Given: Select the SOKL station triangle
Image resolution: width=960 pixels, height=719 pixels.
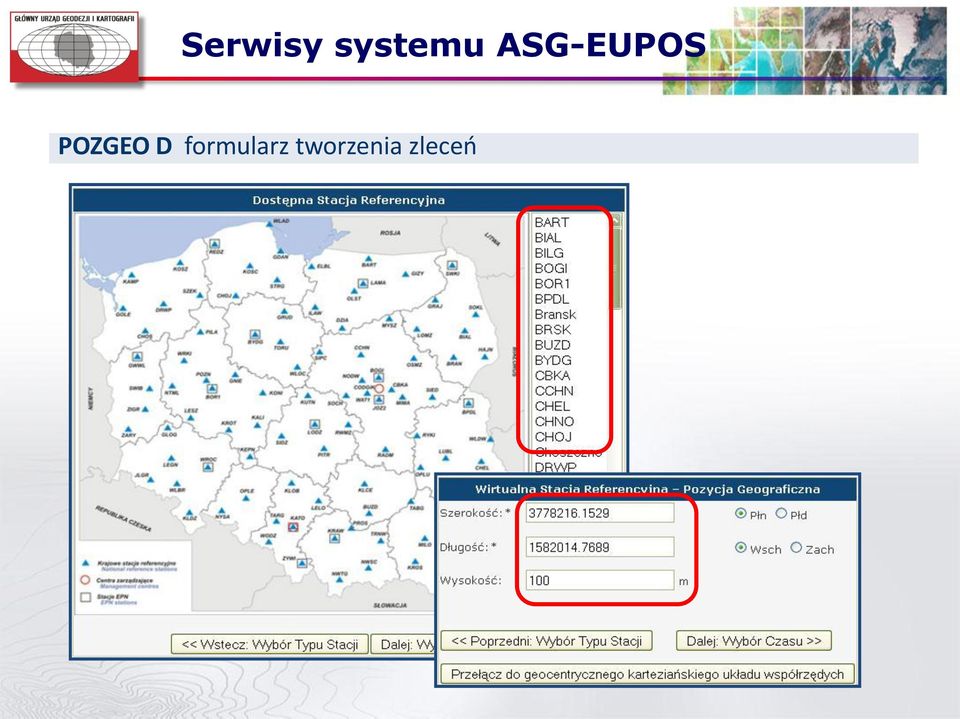Looking at the screenshot, I should tap(476, 314).
